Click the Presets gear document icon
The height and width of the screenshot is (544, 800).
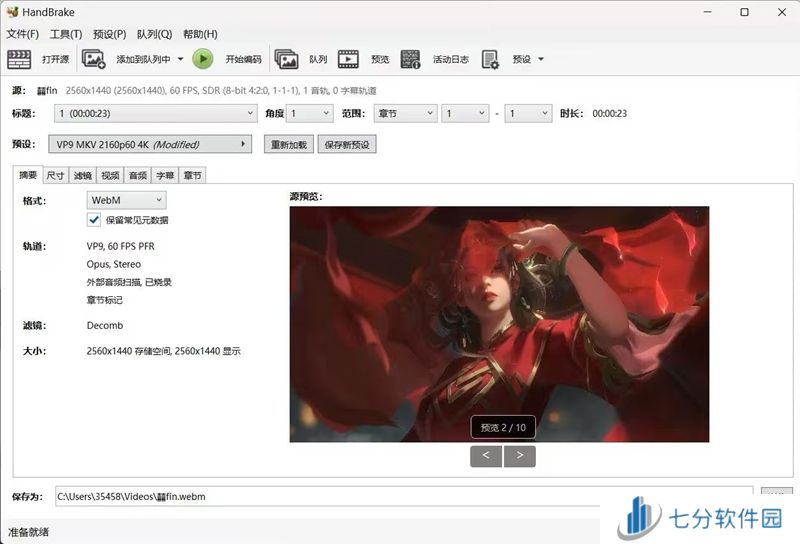click(x=490, y=60)
